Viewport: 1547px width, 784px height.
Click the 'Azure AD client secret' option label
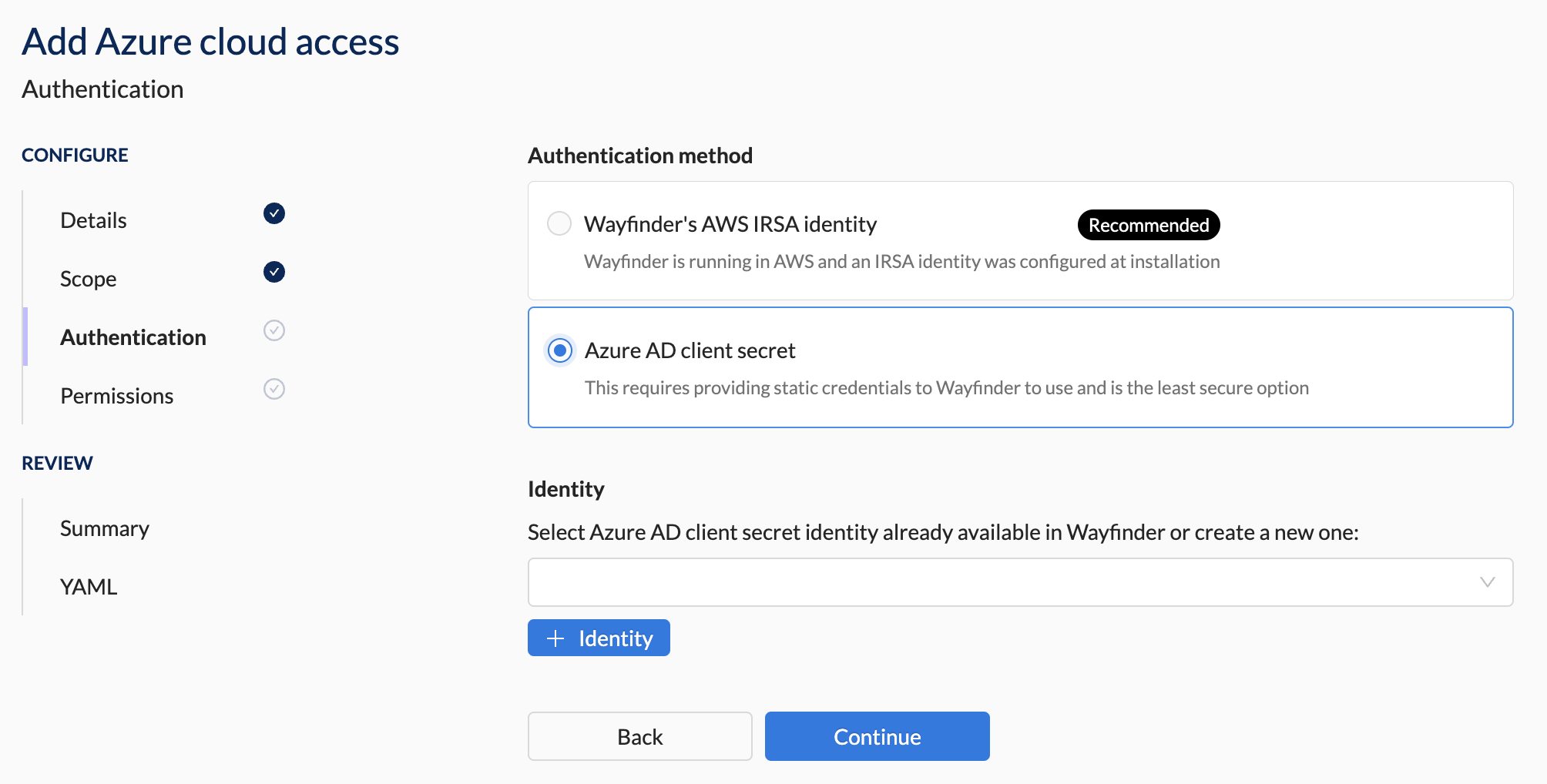pos(690,350)
